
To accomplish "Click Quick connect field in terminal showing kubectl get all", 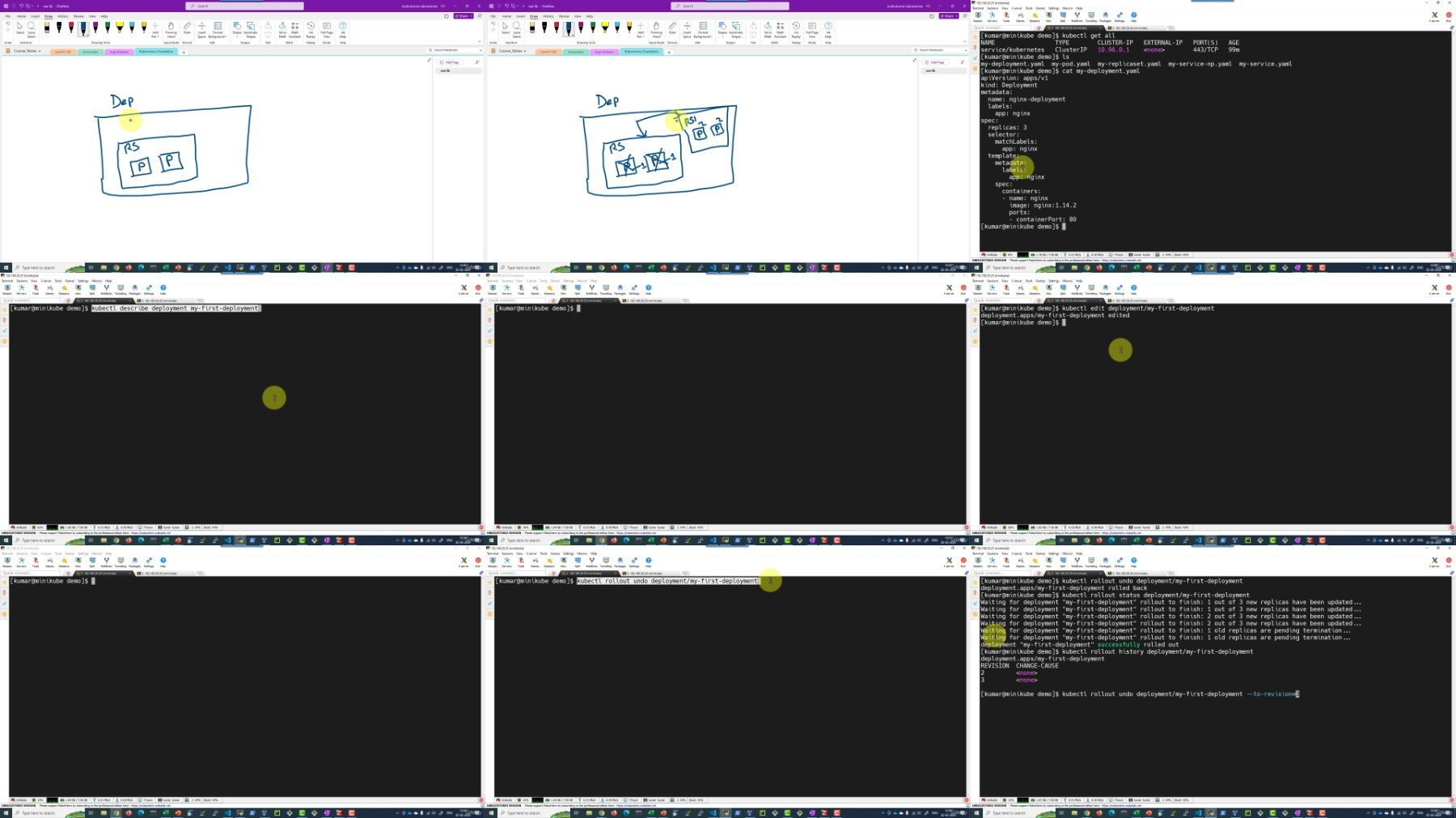I will coord(1001,28).
